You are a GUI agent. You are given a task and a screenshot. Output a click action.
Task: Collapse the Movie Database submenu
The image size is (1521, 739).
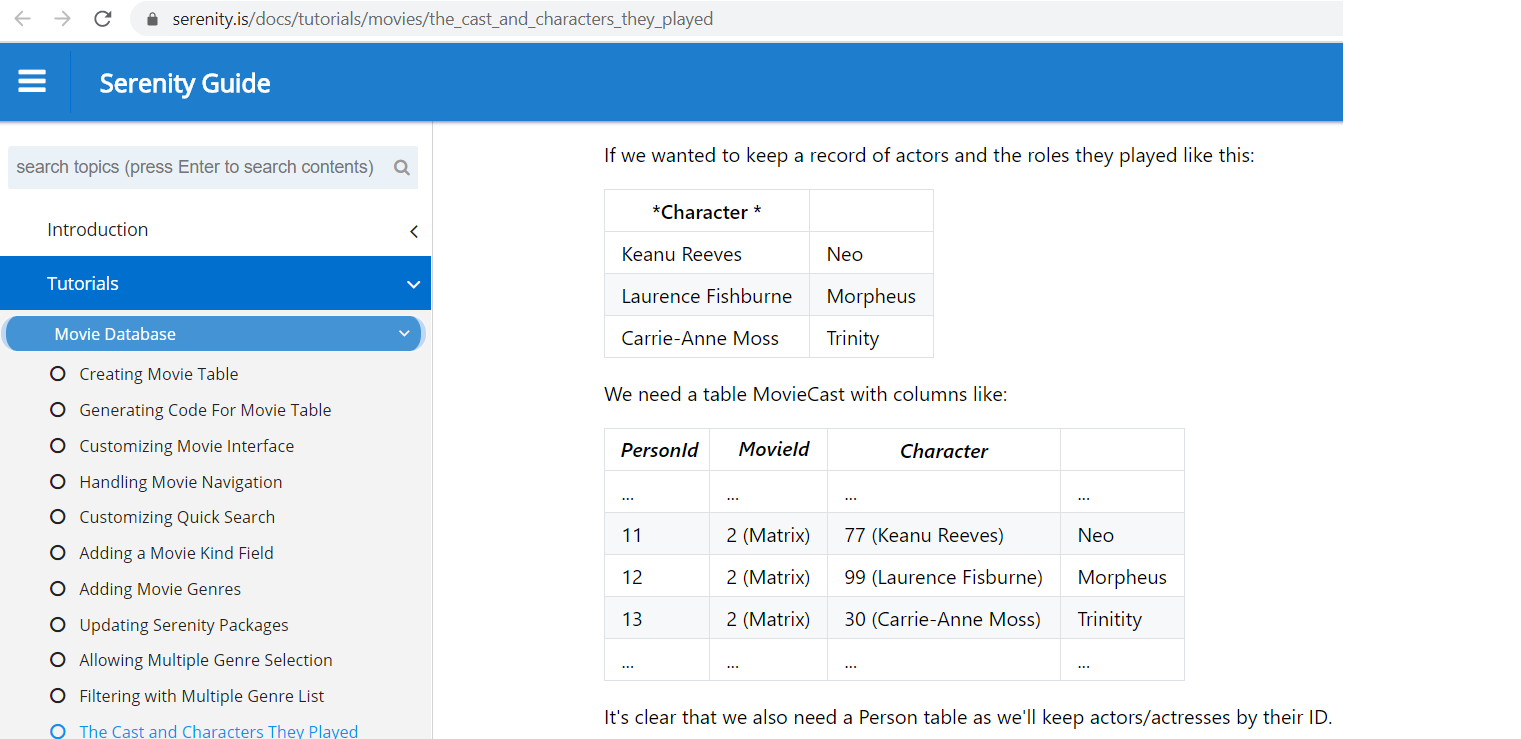tap(404, 333)
